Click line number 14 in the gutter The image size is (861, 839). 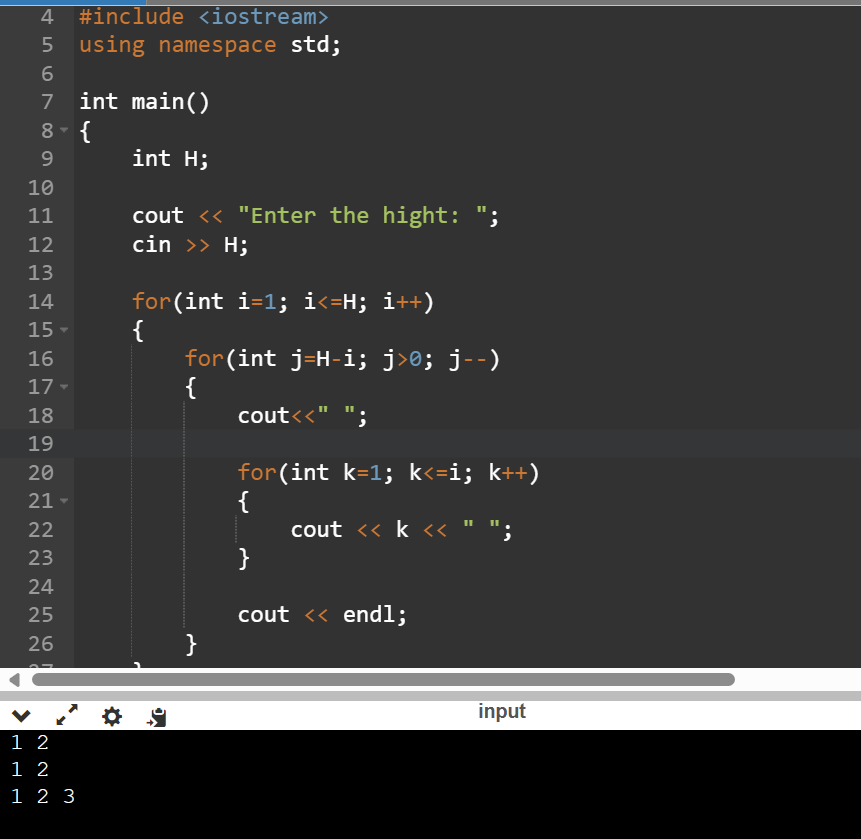pos(40,301)
